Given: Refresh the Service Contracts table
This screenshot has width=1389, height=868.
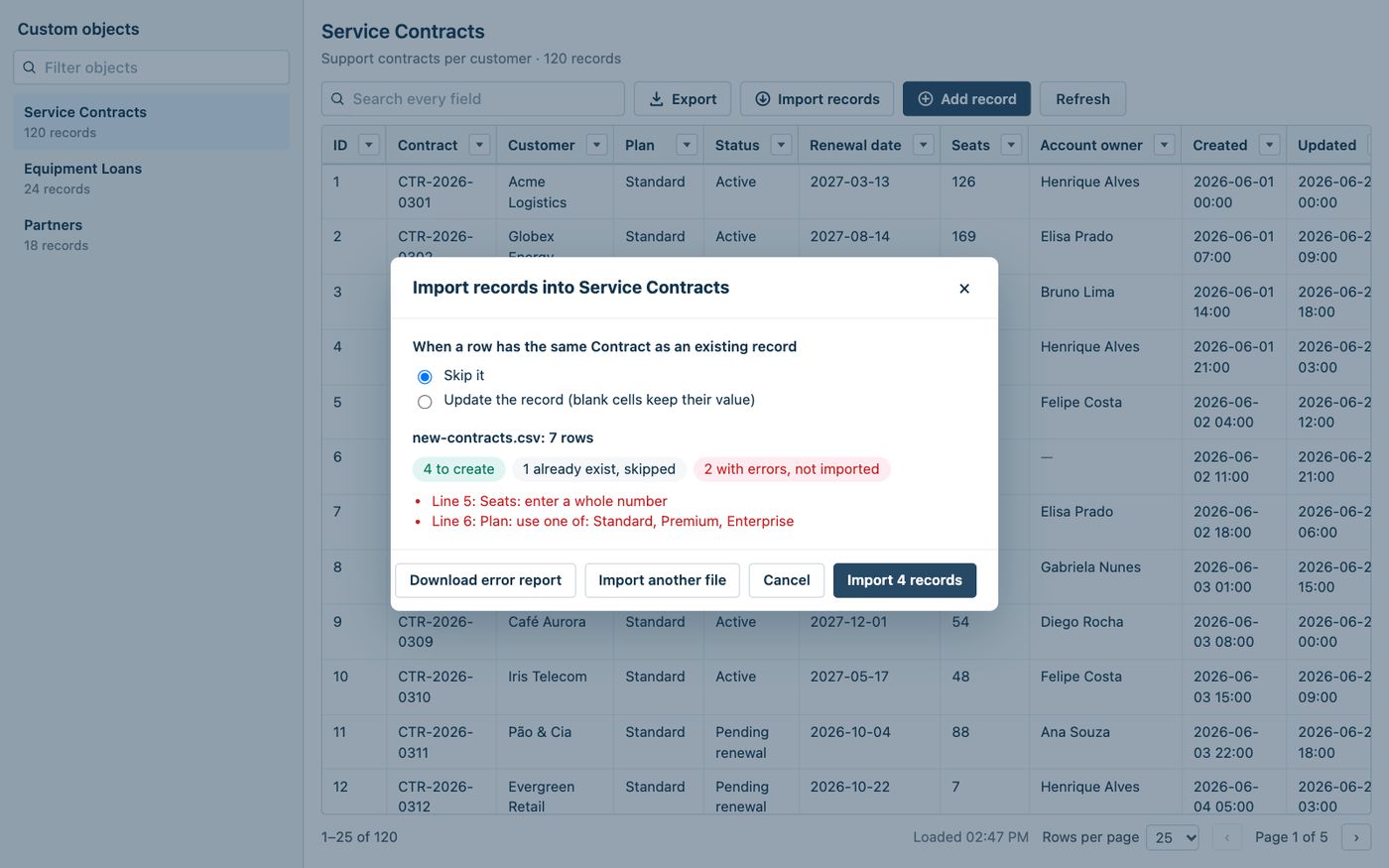Looking at the screenshot, I should (x=1082, y=99).
